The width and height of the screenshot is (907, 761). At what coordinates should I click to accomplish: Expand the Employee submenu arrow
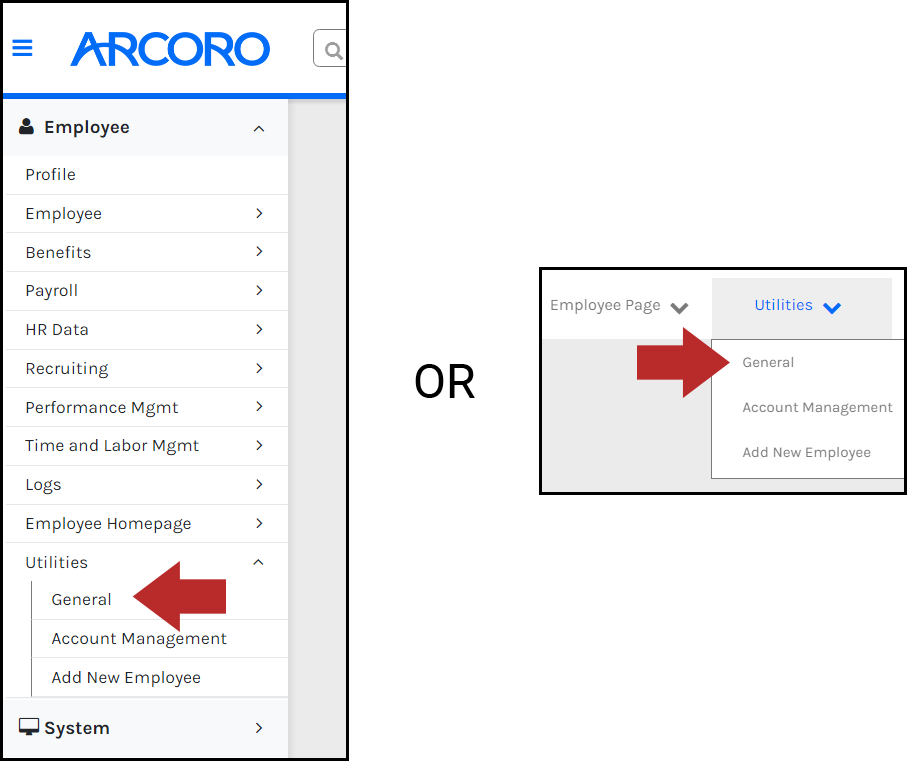coord(259,213)
